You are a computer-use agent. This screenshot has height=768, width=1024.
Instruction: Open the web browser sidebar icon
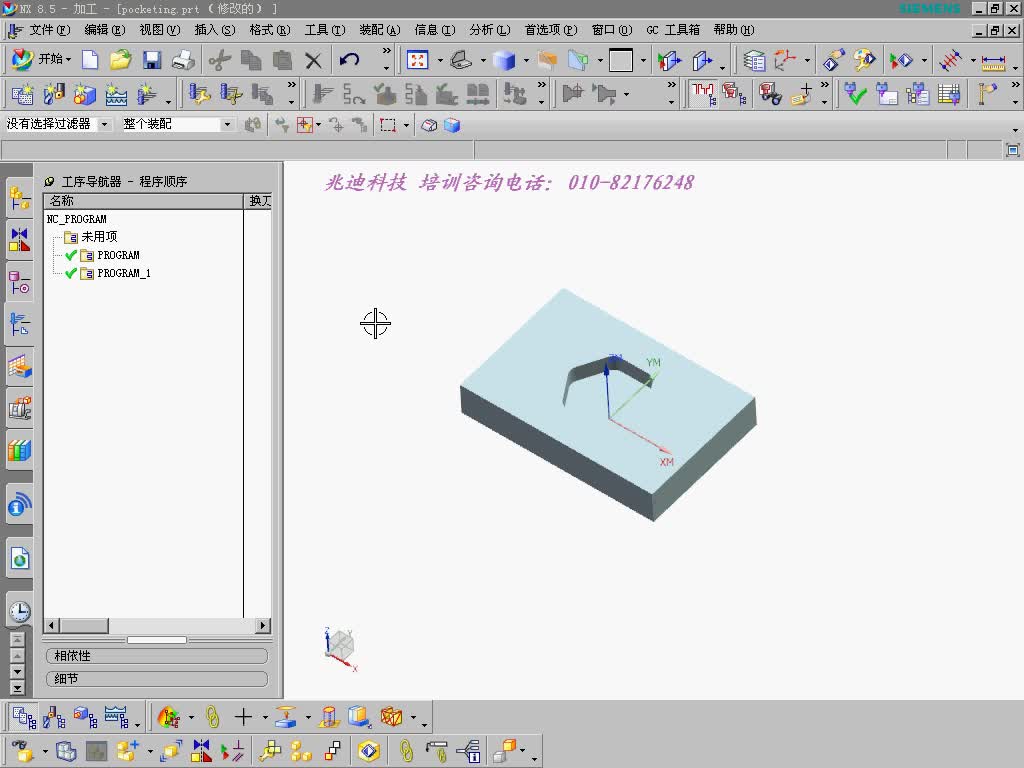coord(20,559)
